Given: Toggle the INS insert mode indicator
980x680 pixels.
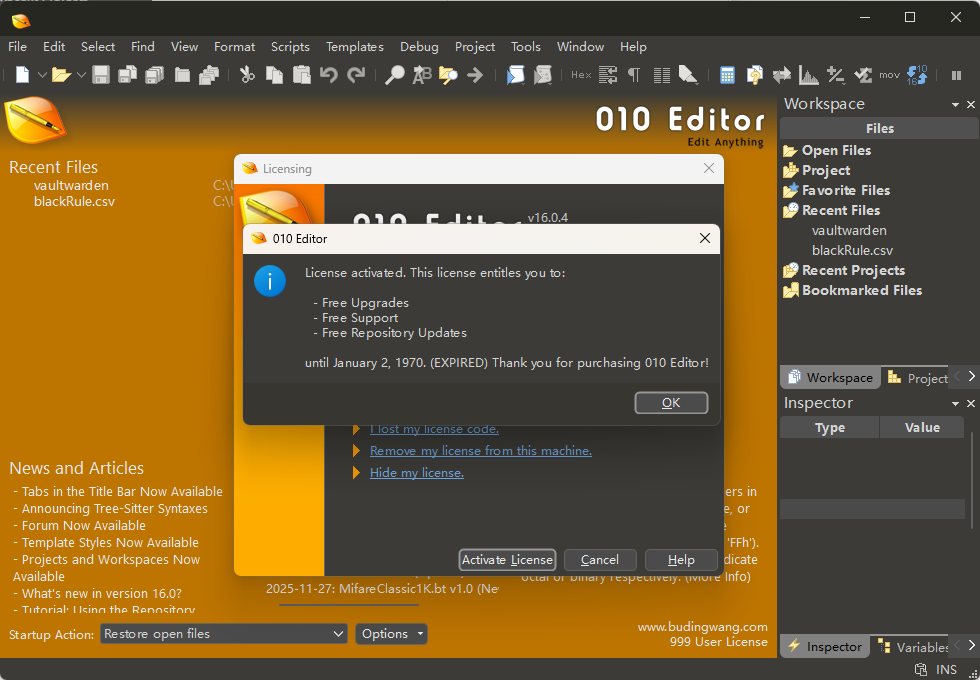Looking at the screenshot, I should 946,669.
